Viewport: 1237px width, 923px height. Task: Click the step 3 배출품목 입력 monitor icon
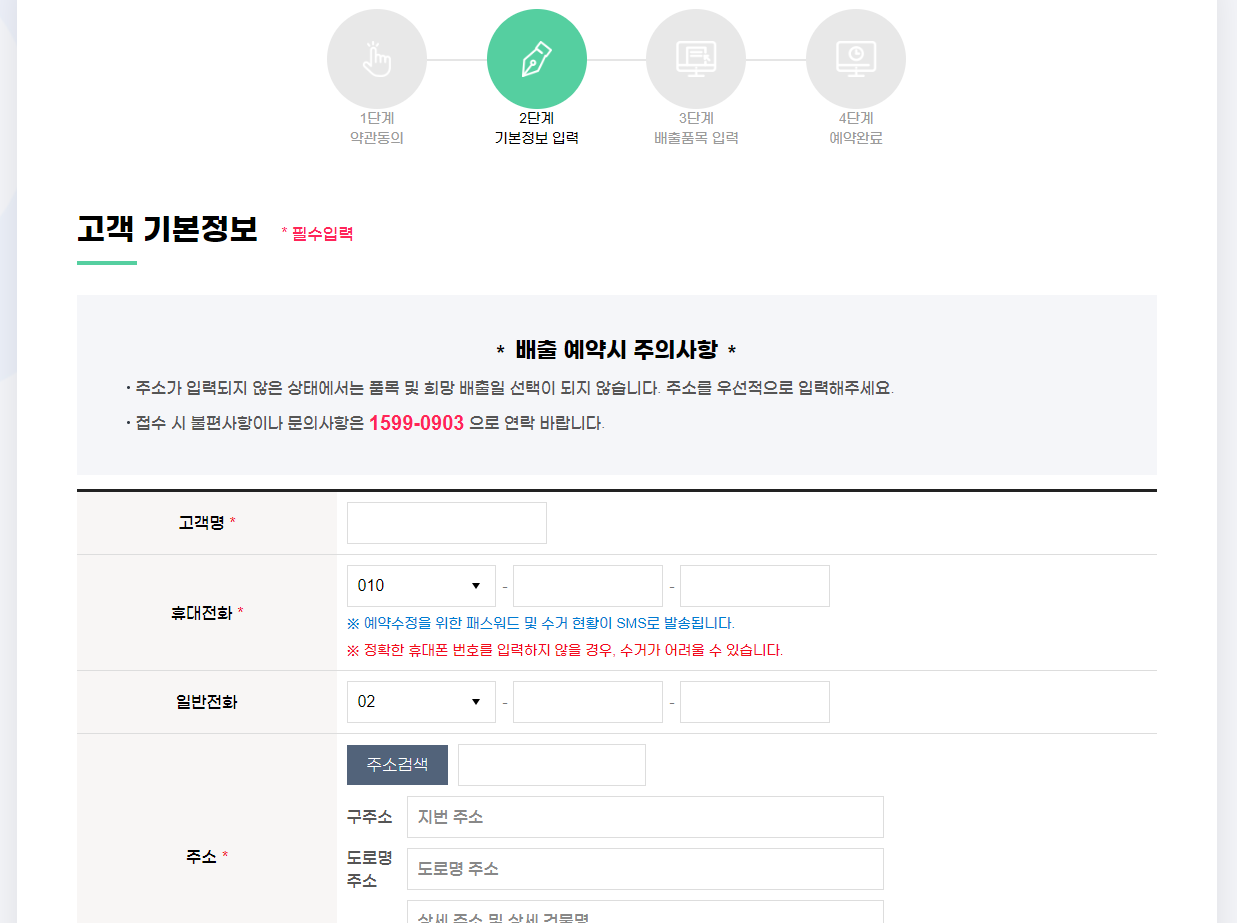[x=696, y=58]
